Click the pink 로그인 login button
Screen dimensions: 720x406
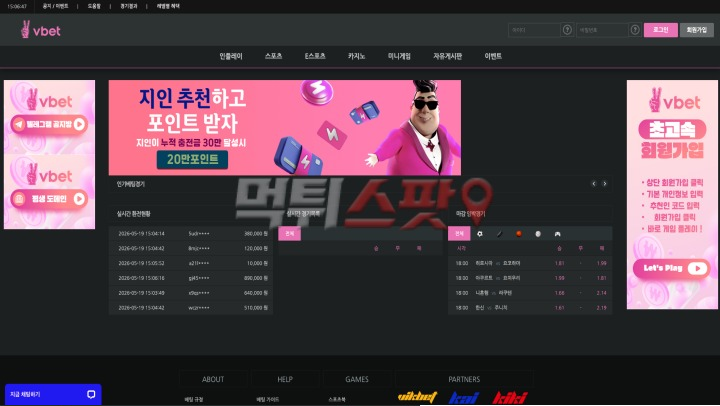pos(660,30)
